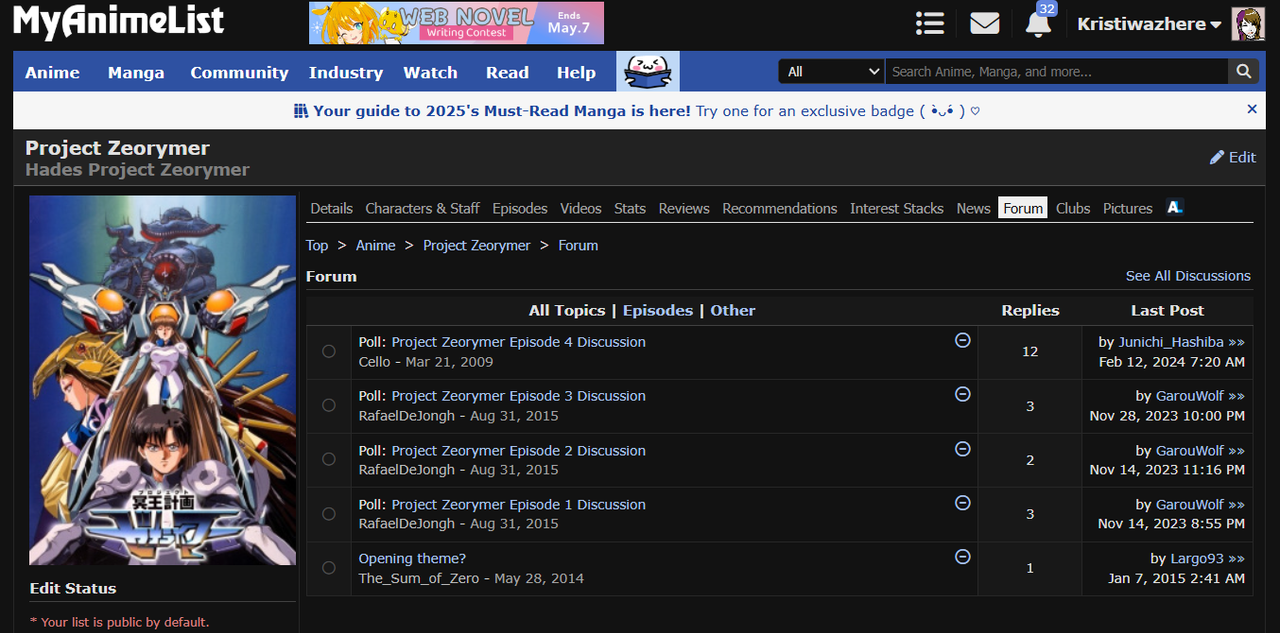Open the Anime navigation menu
Image resolution: width=1280 pixels, height=633 pixels.
point(52,72)
